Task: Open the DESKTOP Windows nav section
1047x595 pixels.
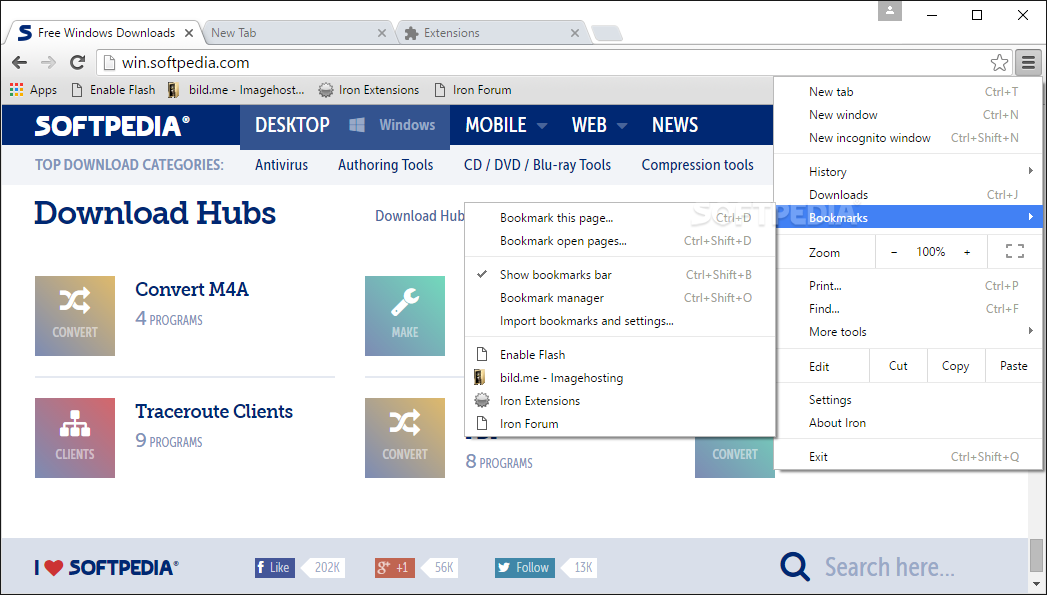Action: tap(345, 126)
